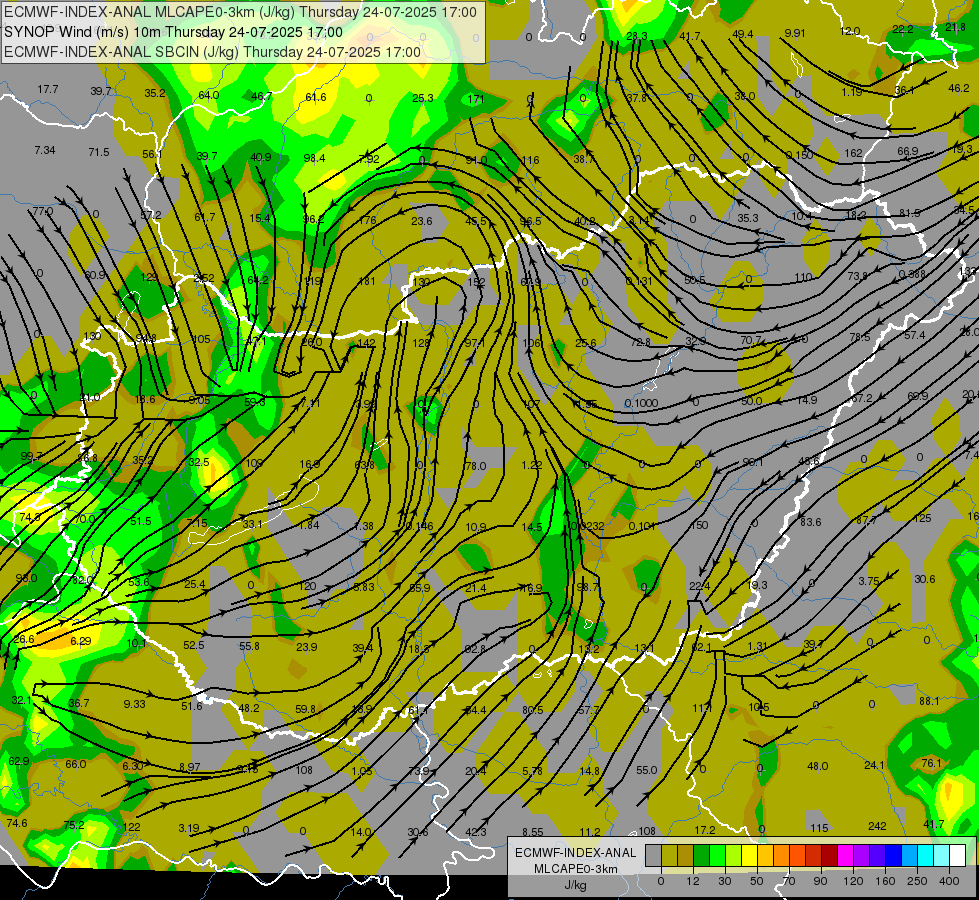
Task: Click the map value 242
Action: point(877,826)
